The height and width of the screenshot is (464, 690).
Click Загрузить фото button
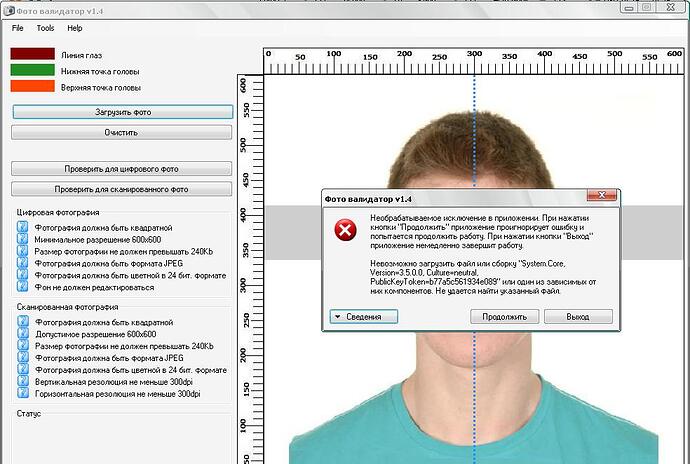click(x=123, y=112)
